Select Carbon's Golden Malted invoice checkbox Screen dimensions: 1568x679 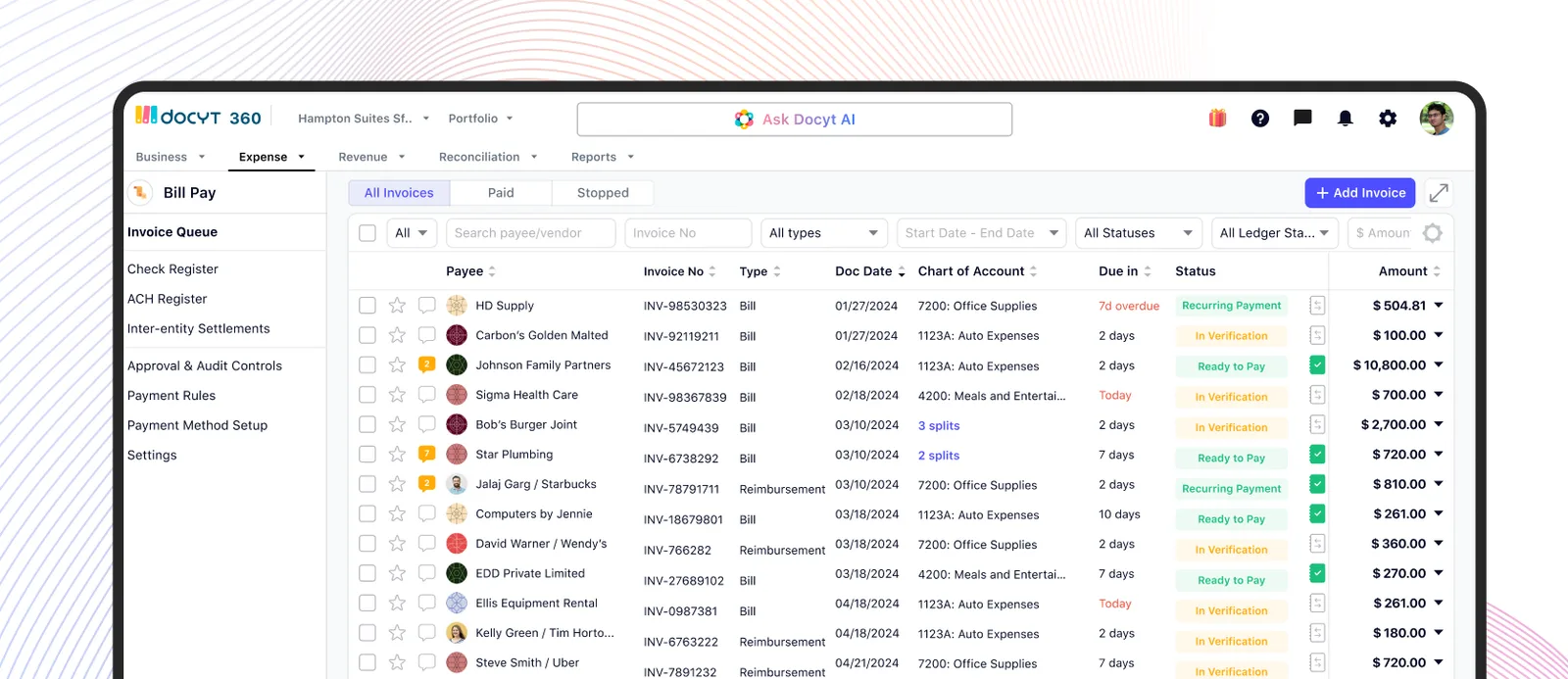point(367,335)
